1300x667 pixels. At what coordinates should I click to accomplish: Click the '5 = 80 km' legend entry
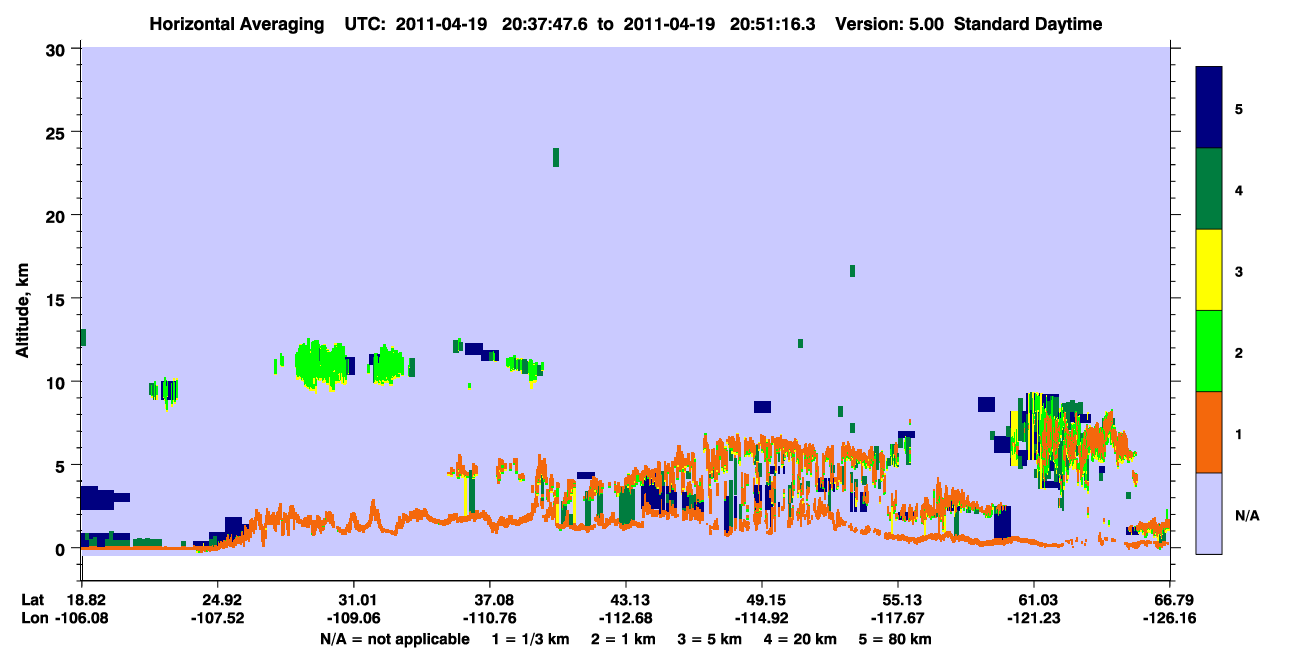pyautogui.click(x=893, y=639)
